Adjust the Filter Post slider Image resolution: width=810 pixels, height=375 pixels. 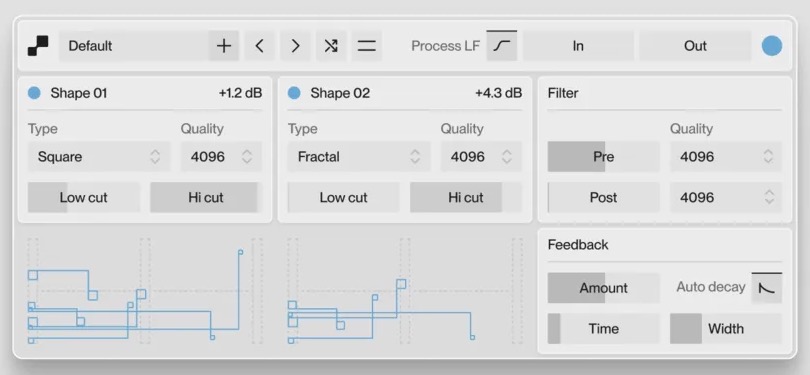(x=603, y=197)
